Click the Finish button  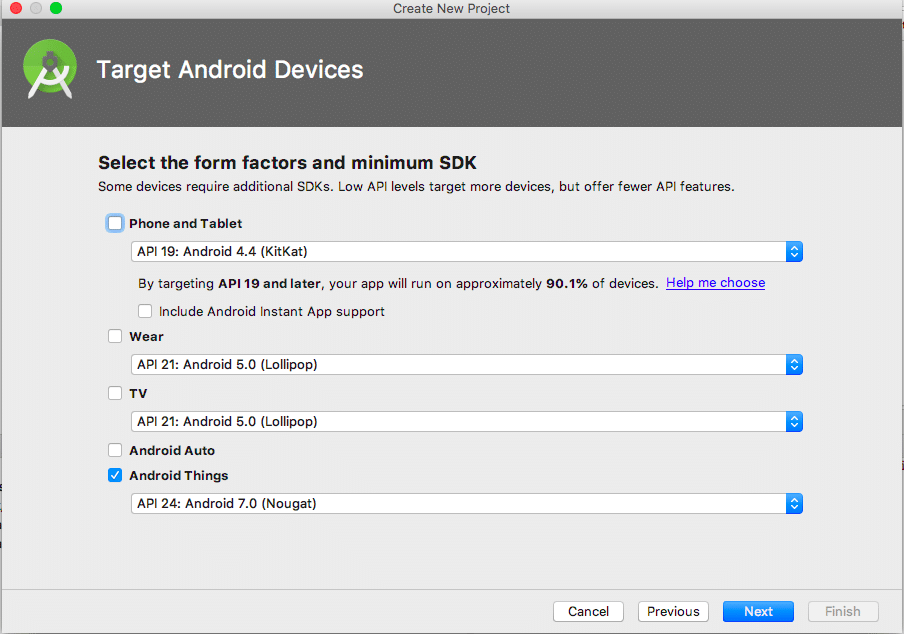click(842, 612)
